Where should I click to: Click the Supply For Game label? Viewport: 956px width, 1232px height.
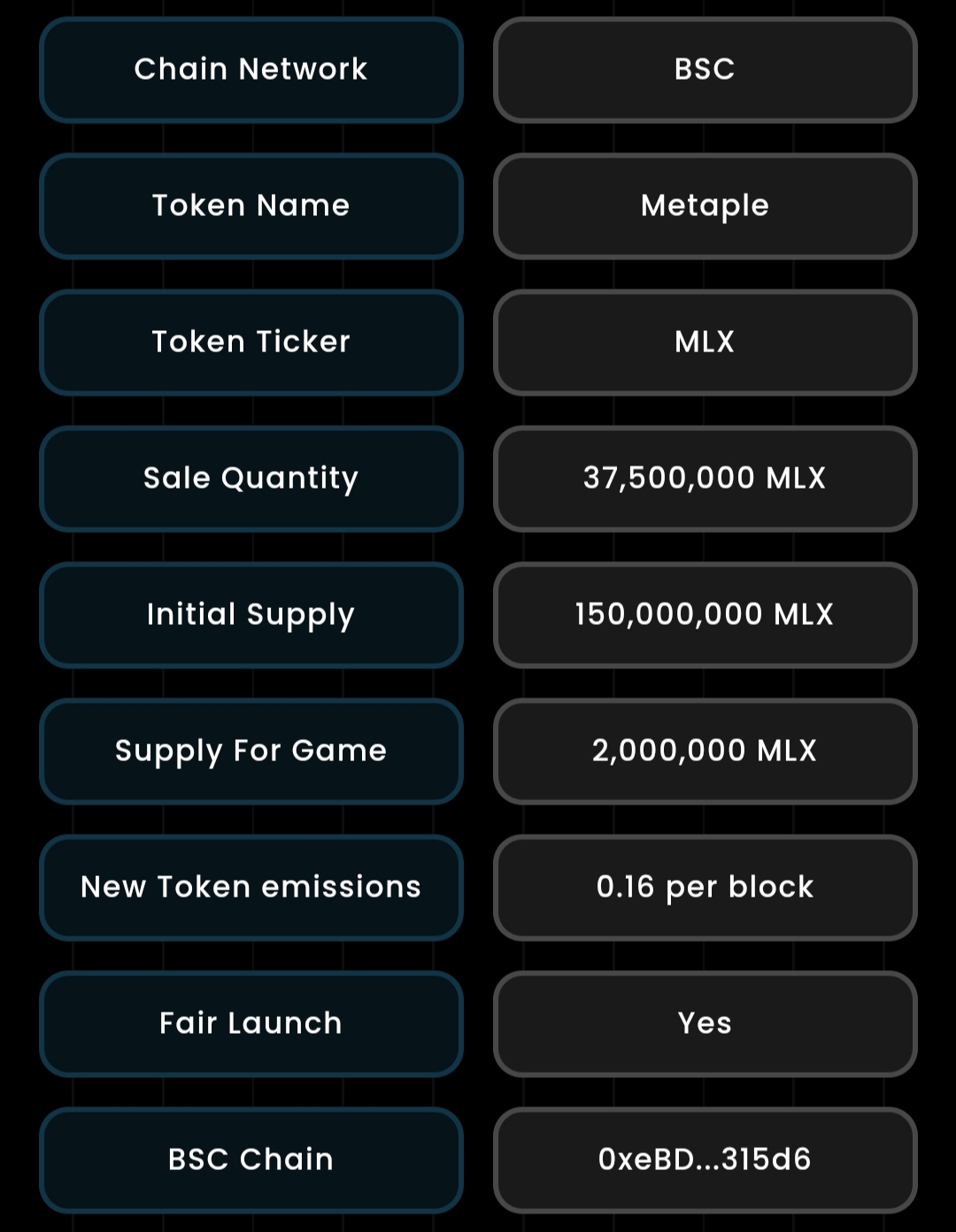[x=251, y=751]
